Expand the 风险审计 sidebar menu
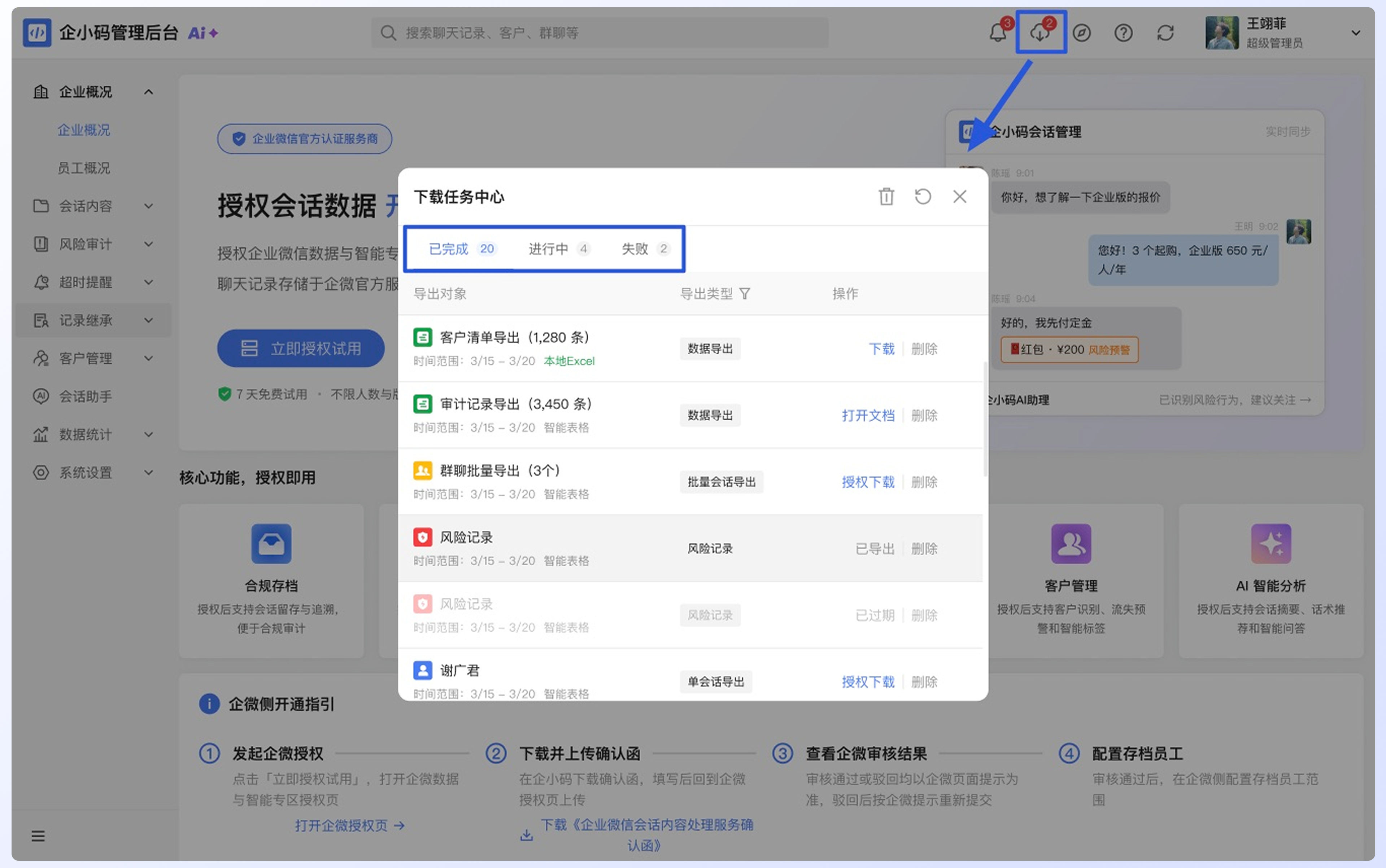Screen dimensions: 1386x868 click(x=149, y=244)
